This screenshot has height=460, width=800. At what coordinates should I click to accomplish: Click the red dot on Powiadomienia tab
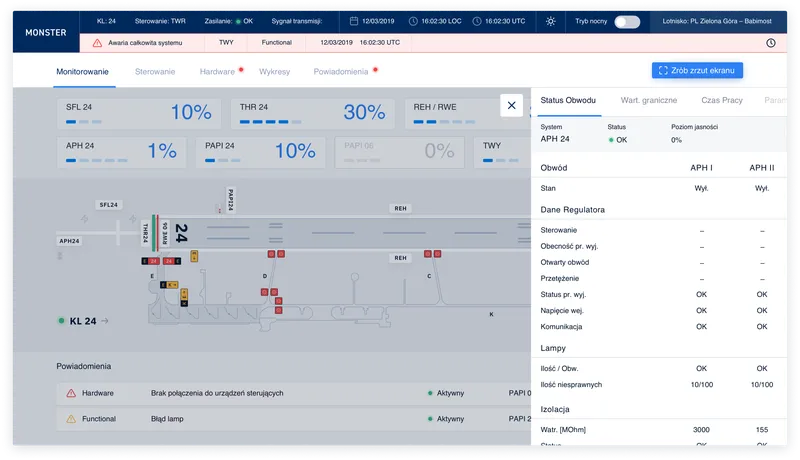tap(375, 70)
